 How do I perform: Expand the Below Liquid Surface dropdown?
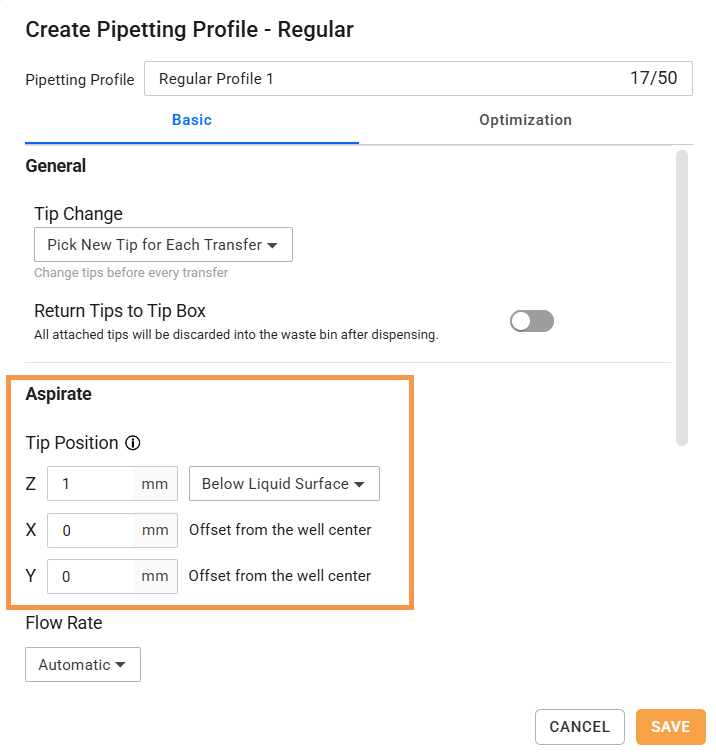[x=284, y=483]
